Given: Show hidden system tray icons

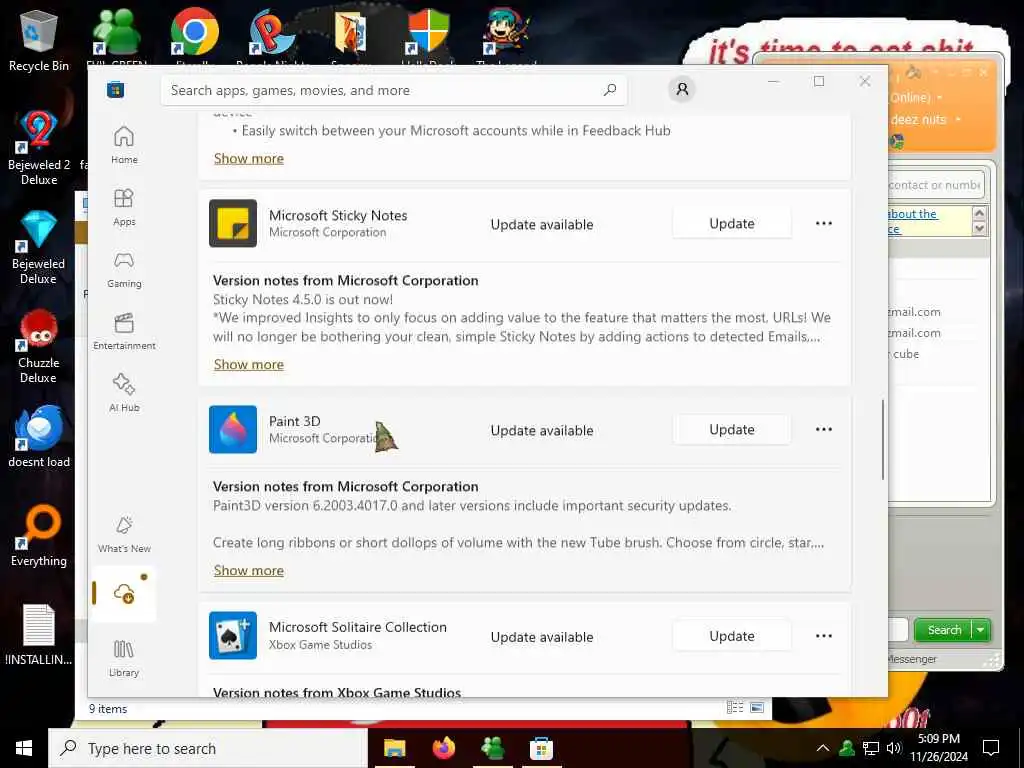Looking at the screenshot, I should click(x=823, y=748).
